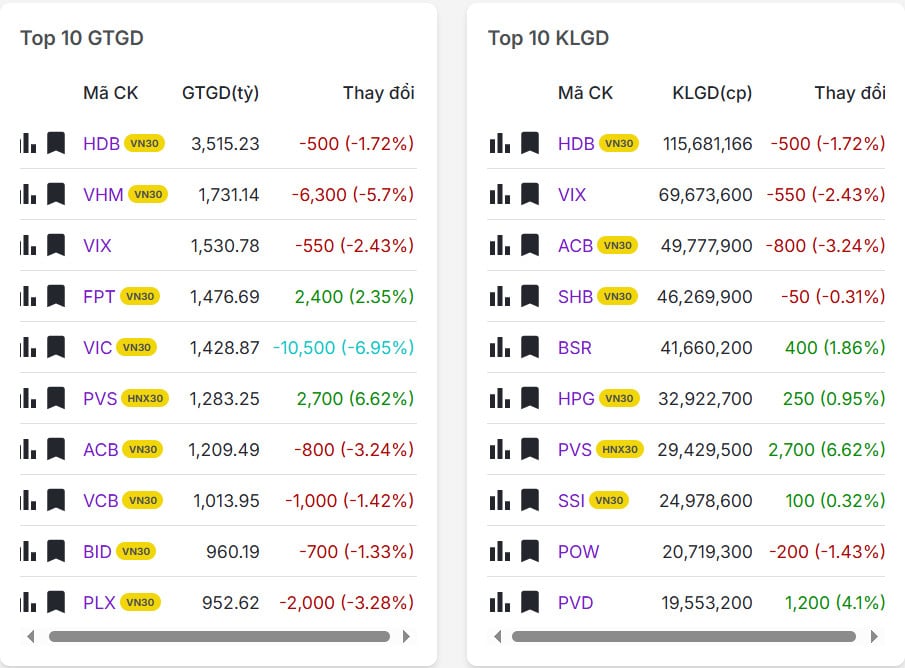Click the chart icon next to FPT
This screenshot has height=668, width=905.
pyautogui.click(x=27, y=296)
